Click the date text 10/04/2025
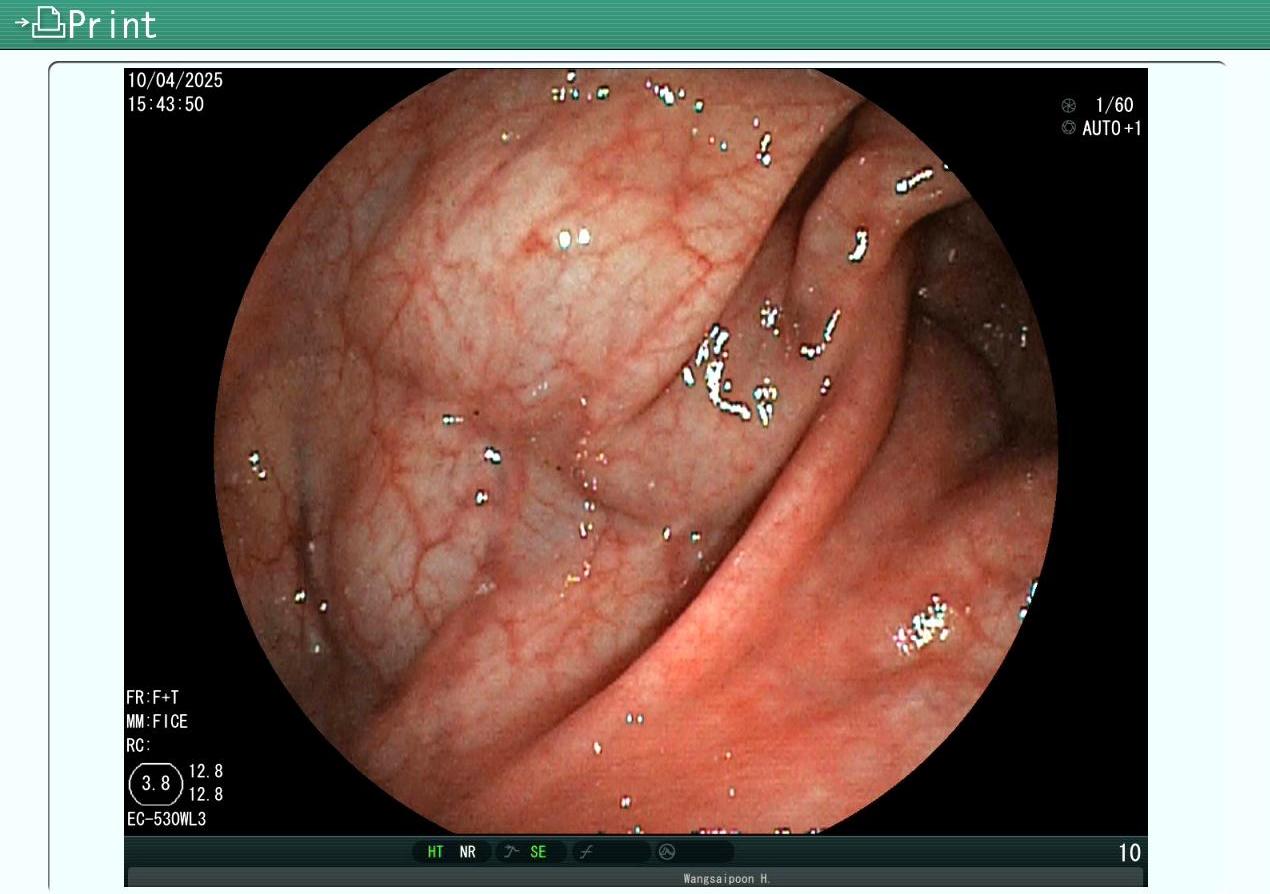Viewport: 1270px width, 894px height. tap(175, 81)
